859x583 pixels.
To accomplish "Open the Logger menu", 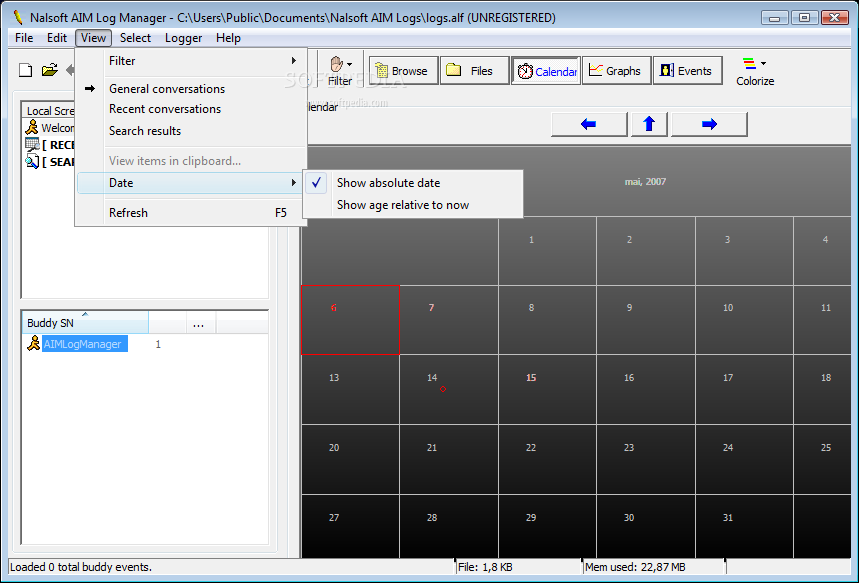I will point(184,38).
